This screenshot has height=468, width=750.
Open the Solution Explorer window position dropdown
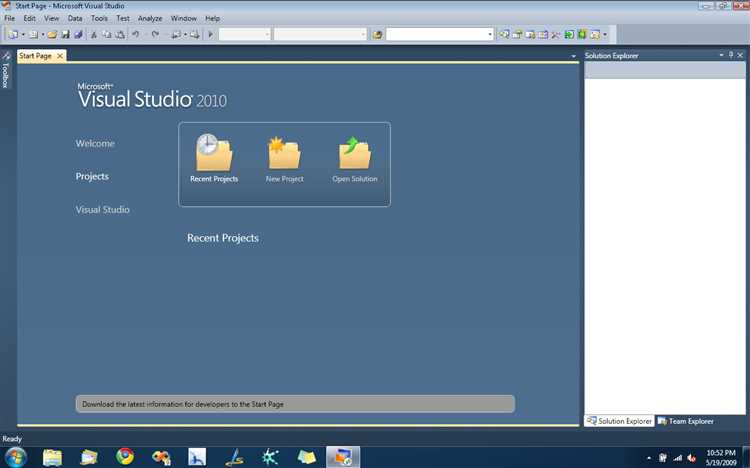(721, 56)
